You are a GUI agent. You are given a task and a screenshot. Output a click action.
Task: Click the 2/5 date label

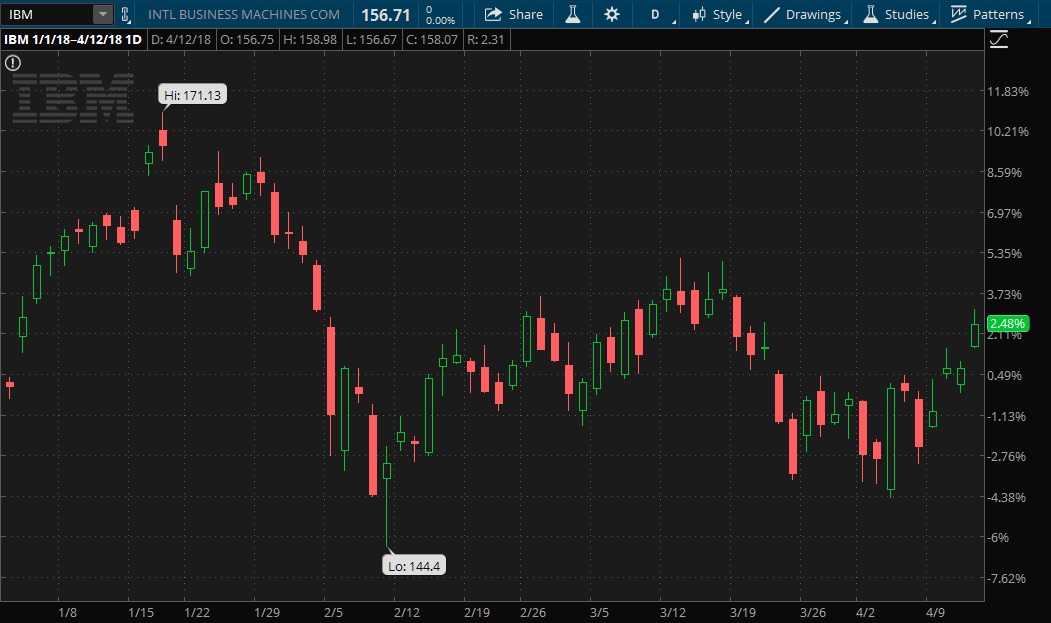coord(333,612)
